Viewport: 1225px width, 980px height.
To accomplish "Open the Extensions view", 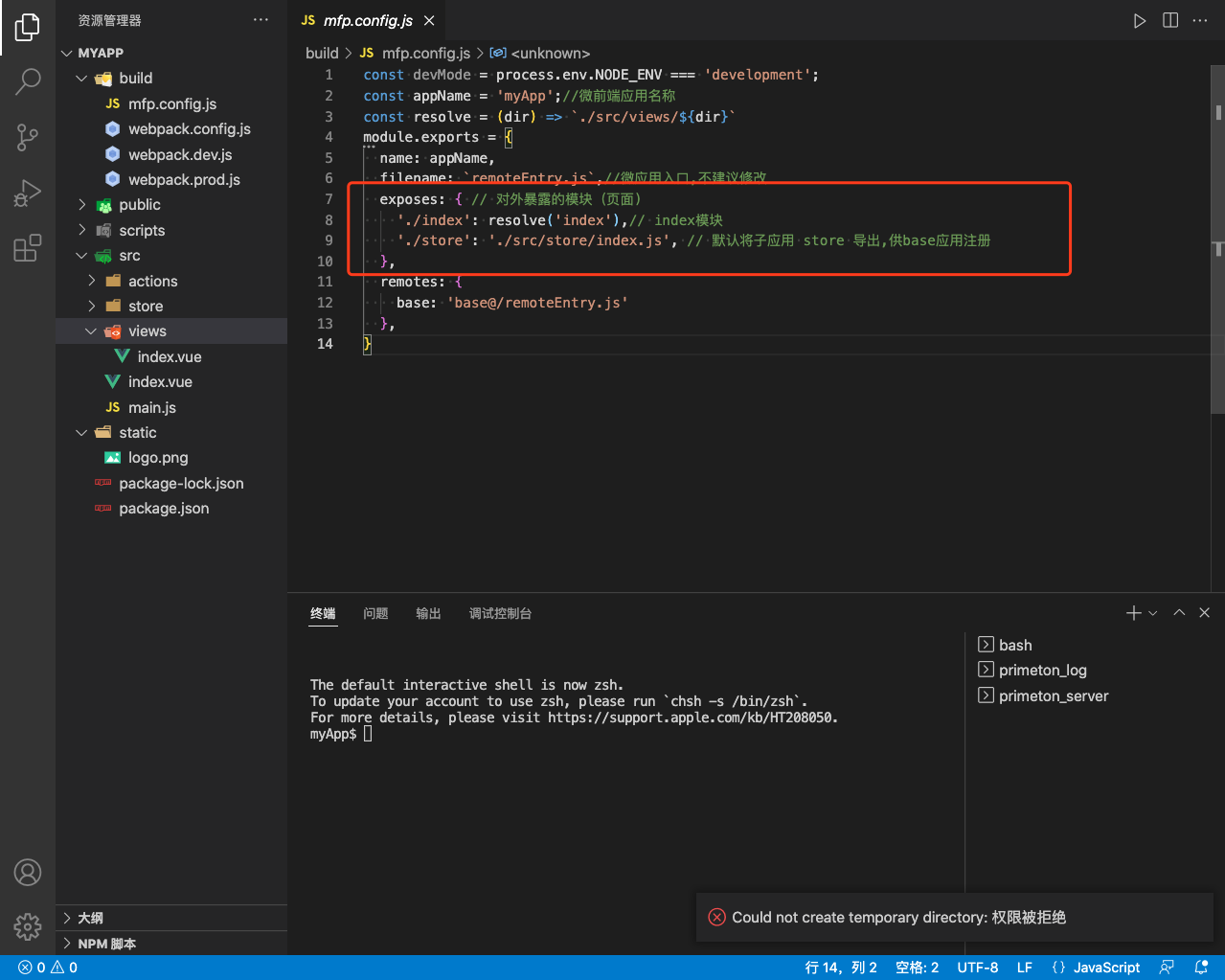I will (28, 248).
